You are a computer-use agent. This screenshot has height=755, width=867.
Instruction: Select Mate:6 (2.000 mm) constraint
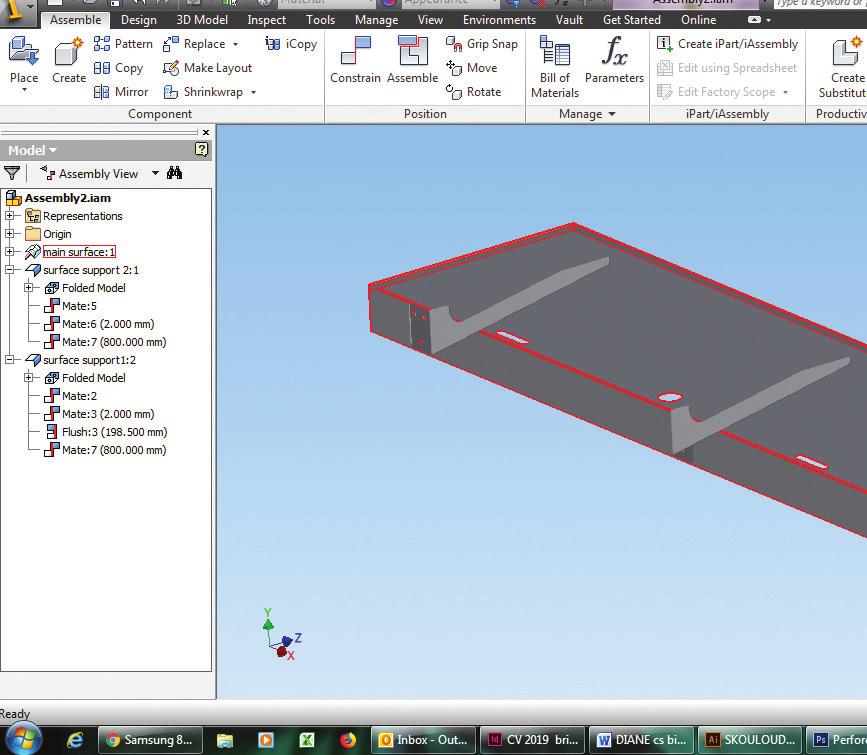[x=108, y=324]
